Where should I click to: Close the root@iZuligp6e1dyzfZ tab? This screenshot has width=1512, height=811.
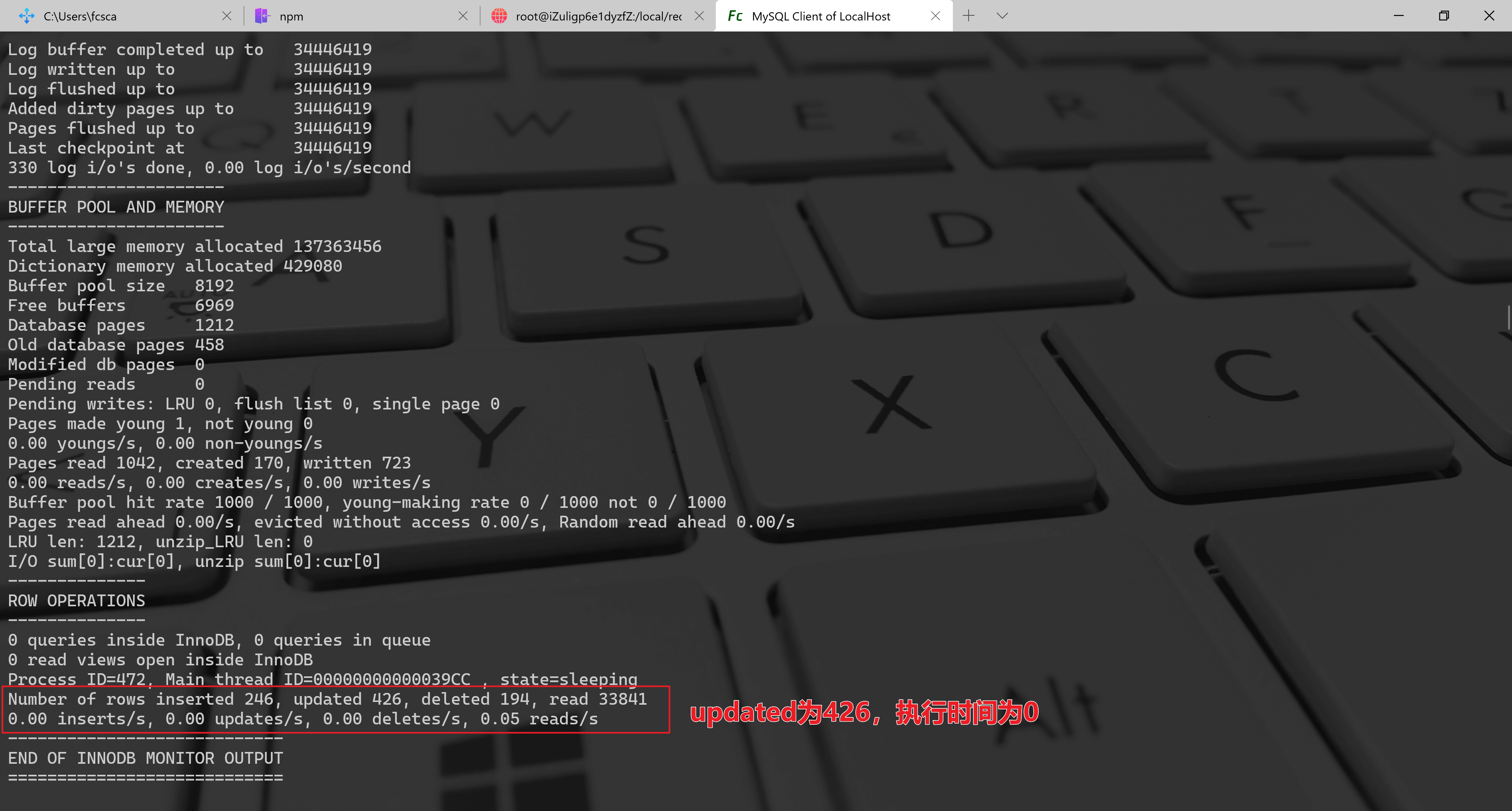(699, 16)
